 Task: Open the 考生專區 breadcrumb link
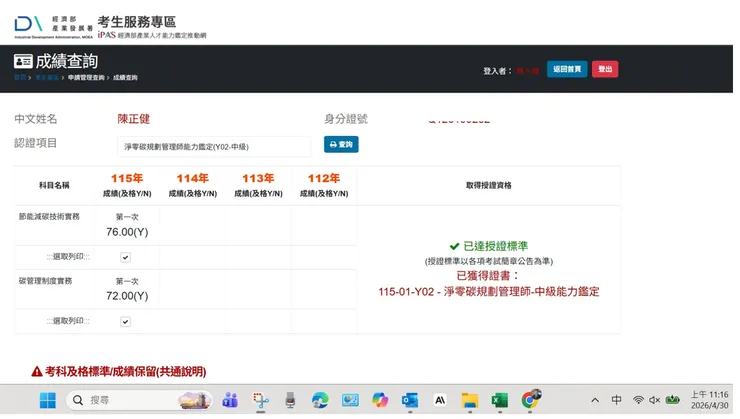47,77
